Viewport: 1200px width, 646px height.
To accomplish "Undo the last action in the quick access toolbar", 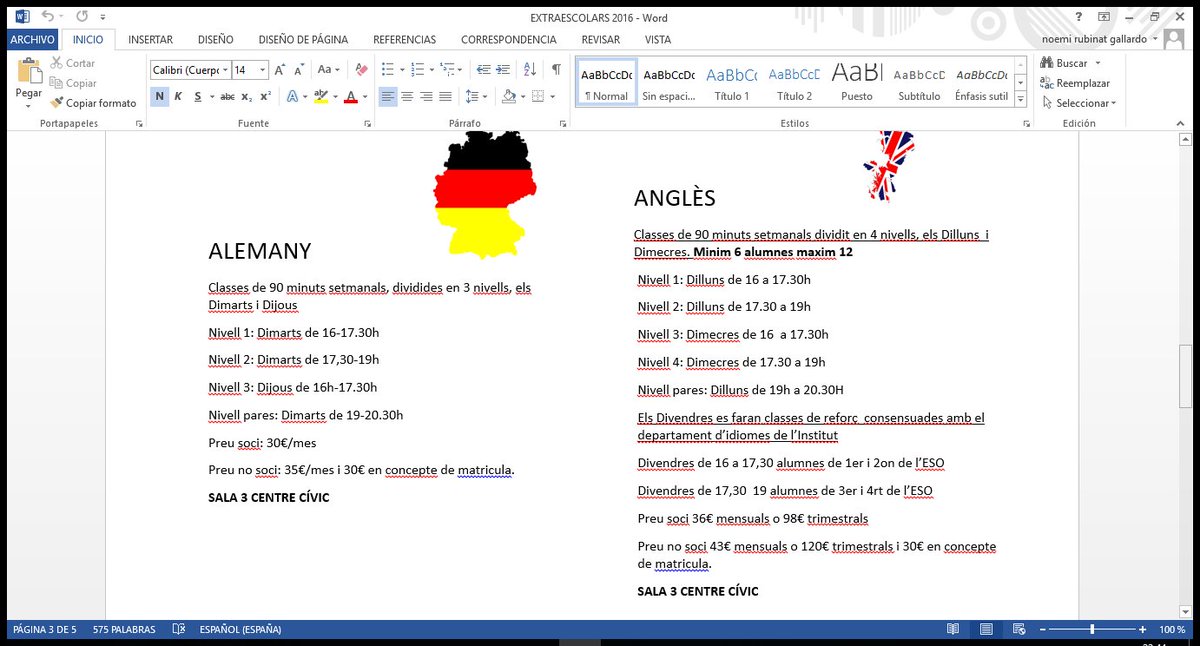I will pyautogui.click(x=48, y=16).
